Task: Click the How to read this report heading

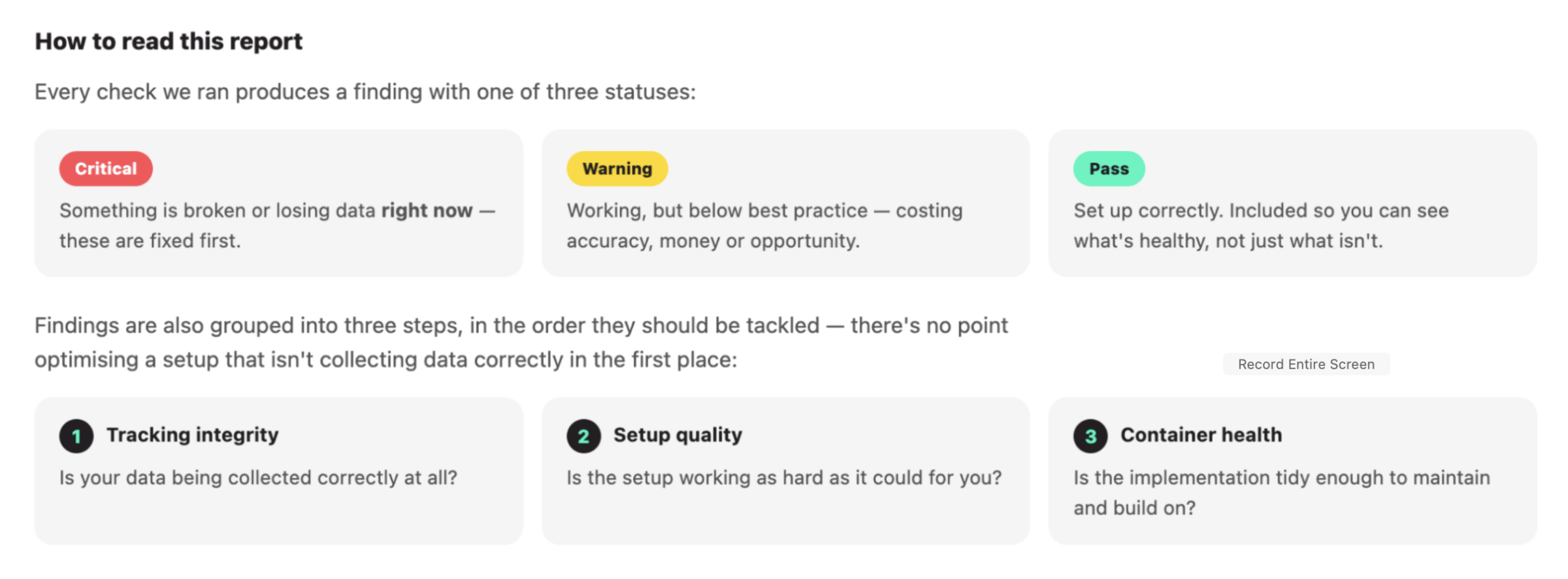Action: [x=169, y=41]
